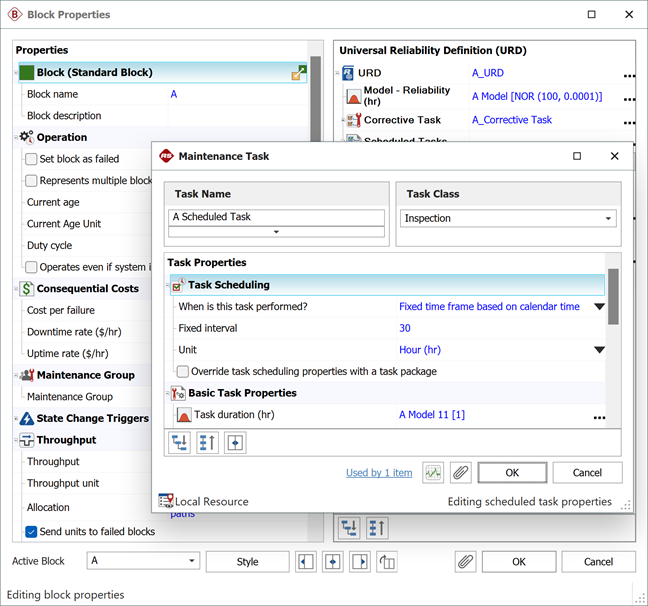Screen dimensions: 648x606
Task: Open the Unit Hour (hr) dropdown arrow
Action: click(599, 350)
